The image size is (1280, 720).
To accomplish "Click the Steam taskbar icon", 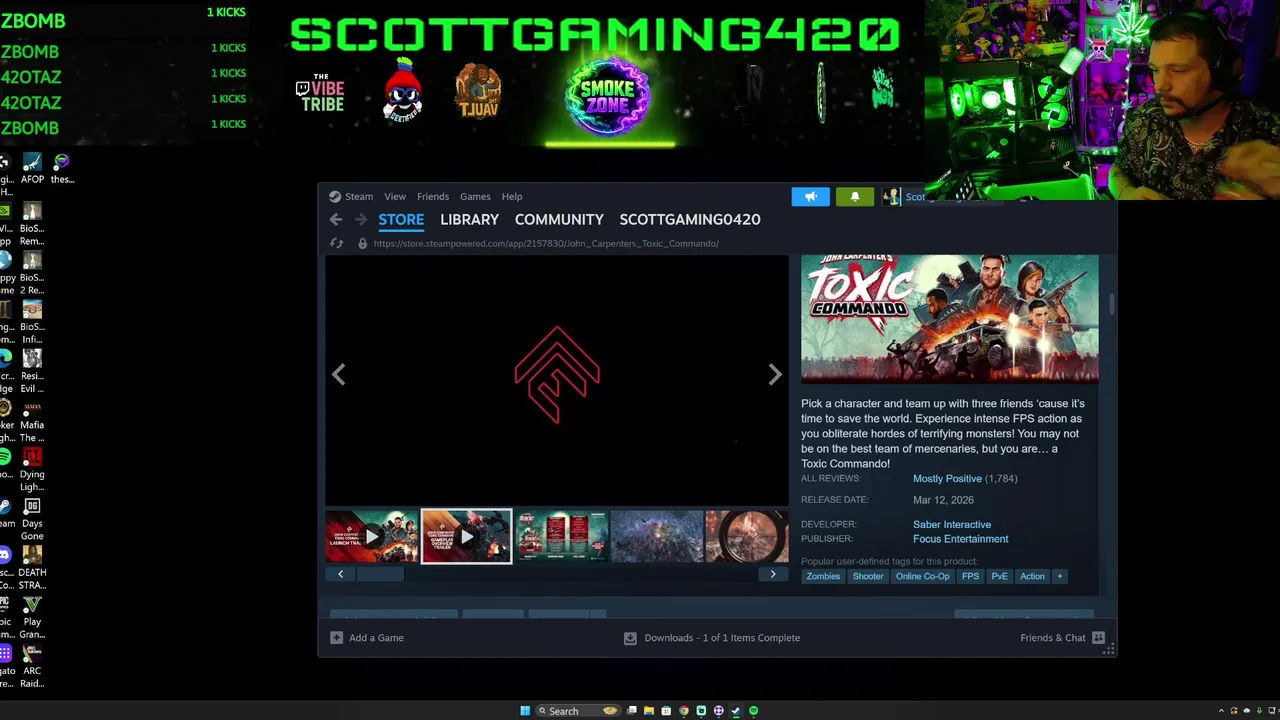I will click(736, 711).
